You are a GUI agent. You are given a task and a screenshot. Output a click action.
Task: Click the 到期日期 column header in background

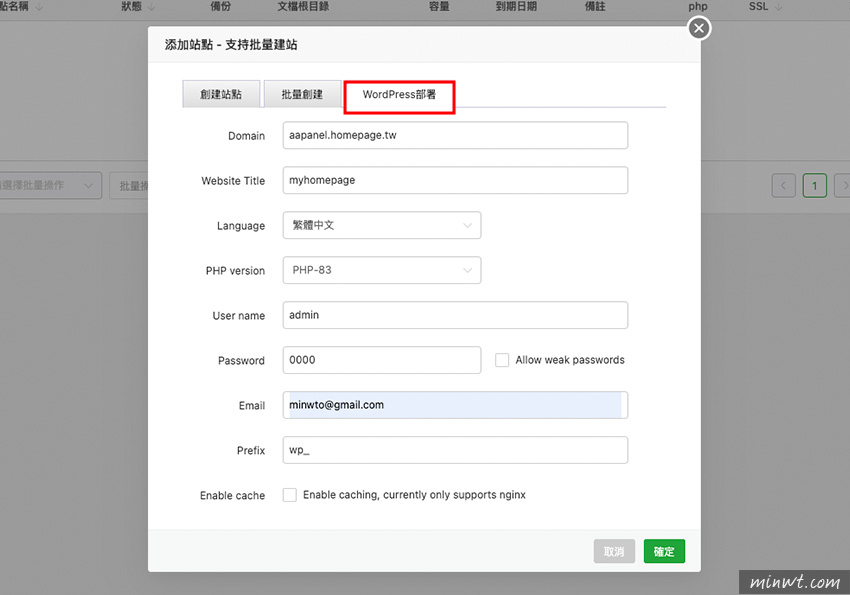point(516,7)
